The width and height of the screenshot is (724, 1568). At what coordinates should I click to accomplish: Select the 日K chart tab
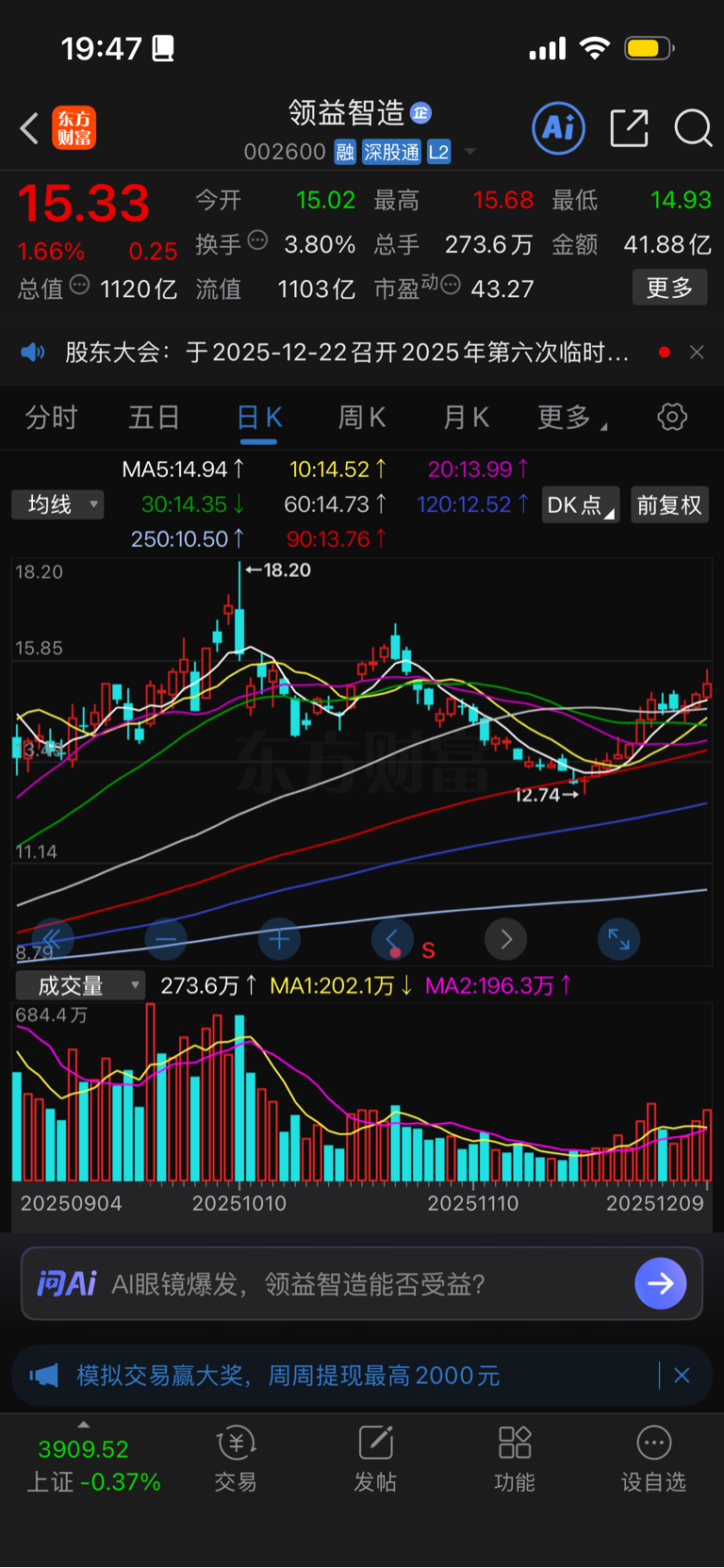tap(259, 417)
